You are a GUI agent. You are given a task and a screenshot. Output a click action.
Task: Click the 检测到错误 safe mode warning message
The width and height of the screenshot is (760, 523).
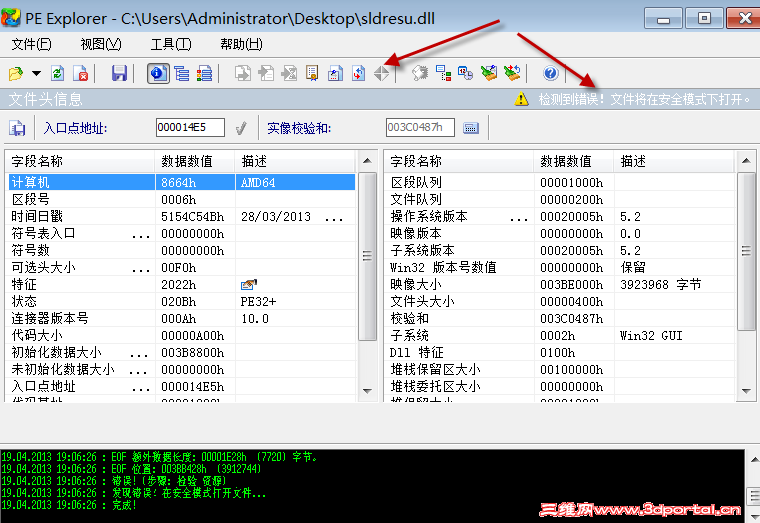point(644,99)
